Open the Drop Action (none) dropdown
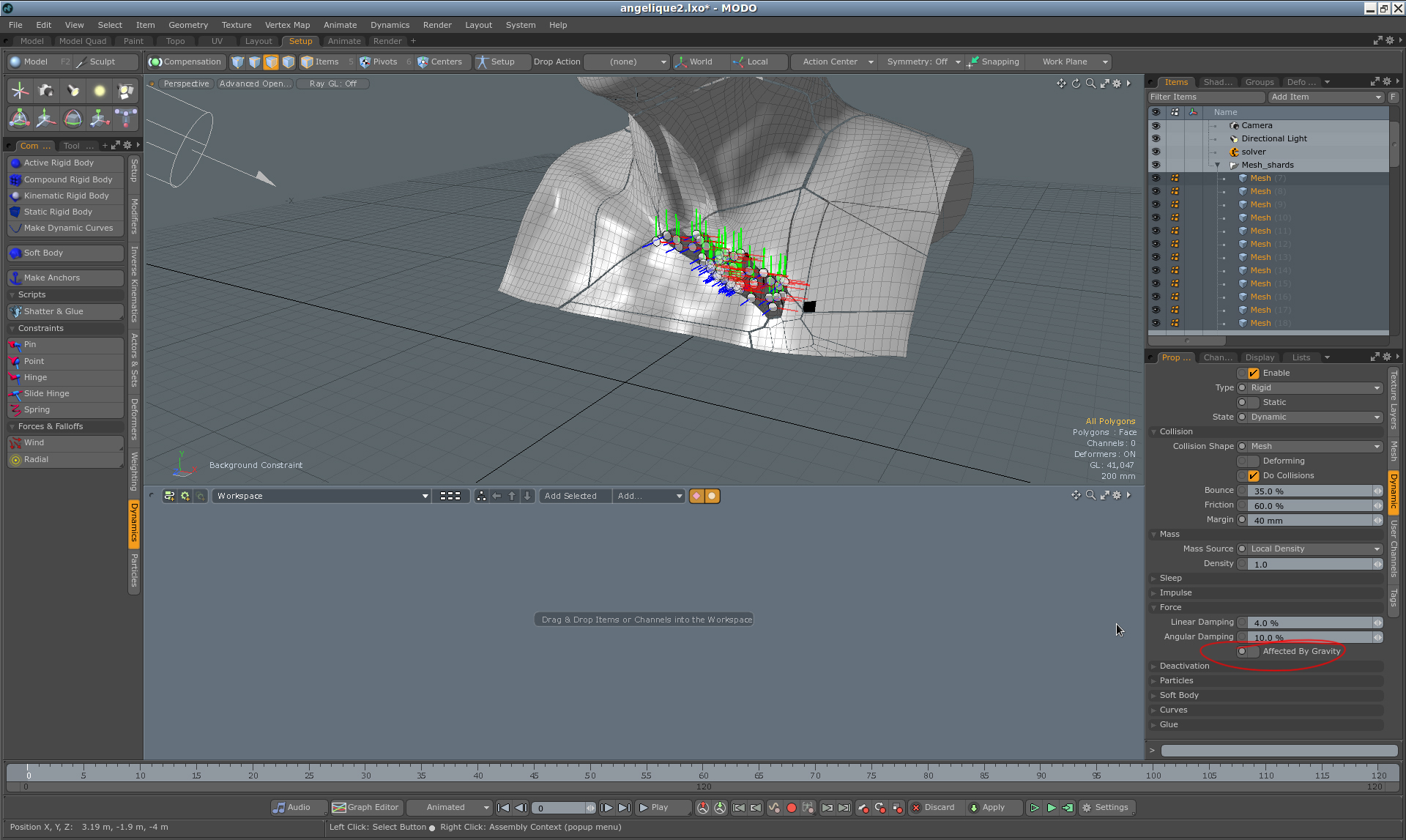The image size is (1406, 840). tap(628, 62)
